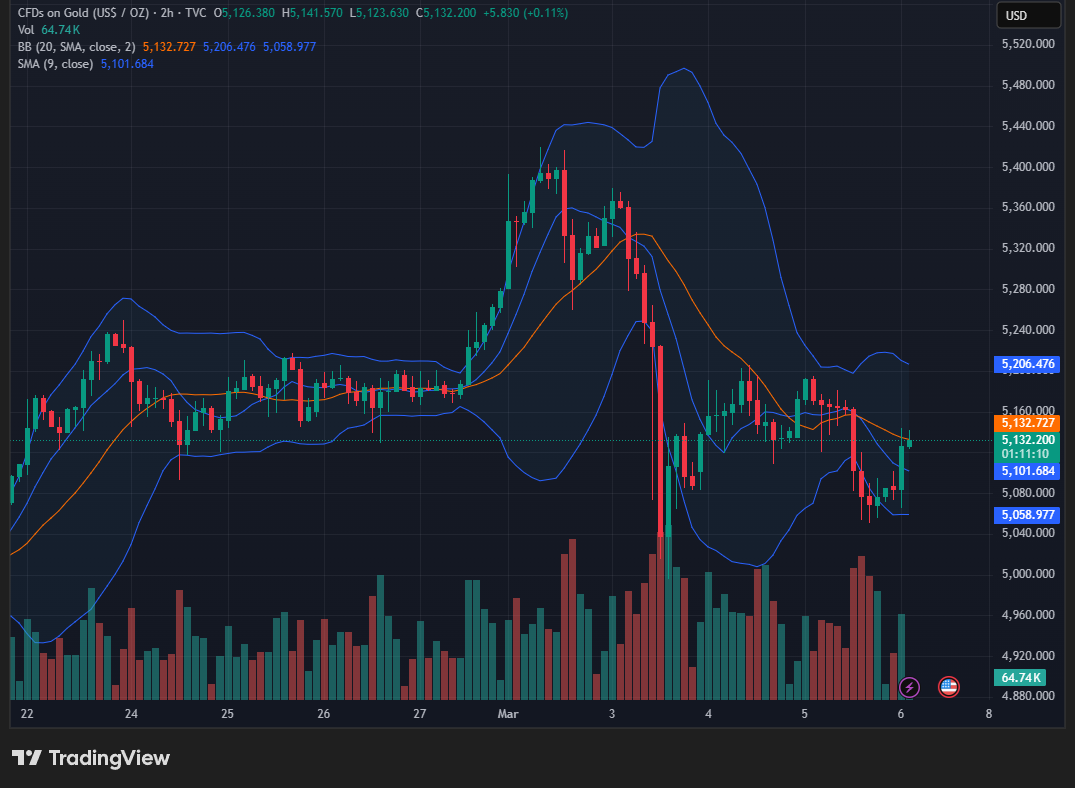Click the blue 5,058.977 lower band label
This screenshot has height=788, width=1075.
(1027, 515)
